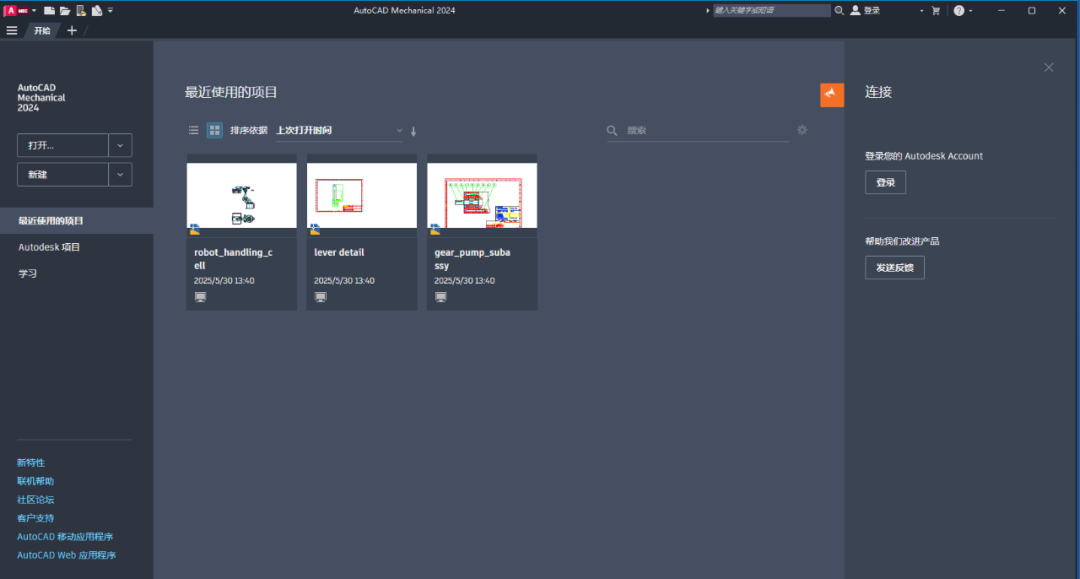Screen dimensions: 1080x579
Task: Select Autodesk 项目 in the left sidebar
Action: [49, 247]
